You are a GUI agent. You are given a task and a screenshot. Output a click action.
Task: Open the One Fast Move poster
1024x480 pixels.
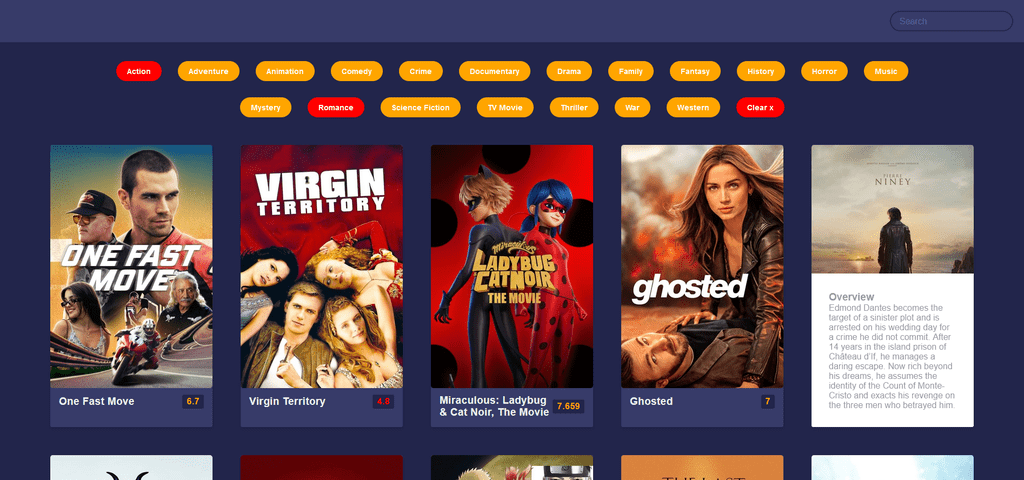(x=131, y=266)
